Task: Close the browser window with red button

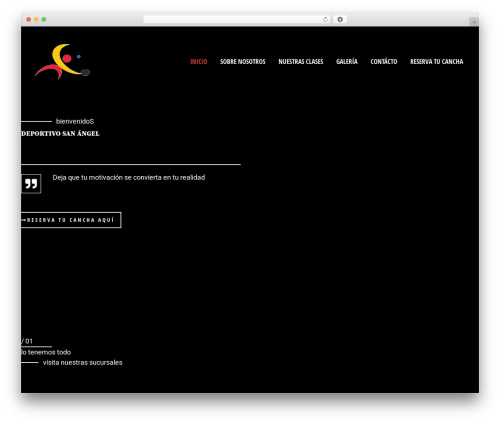Action: 29,19
